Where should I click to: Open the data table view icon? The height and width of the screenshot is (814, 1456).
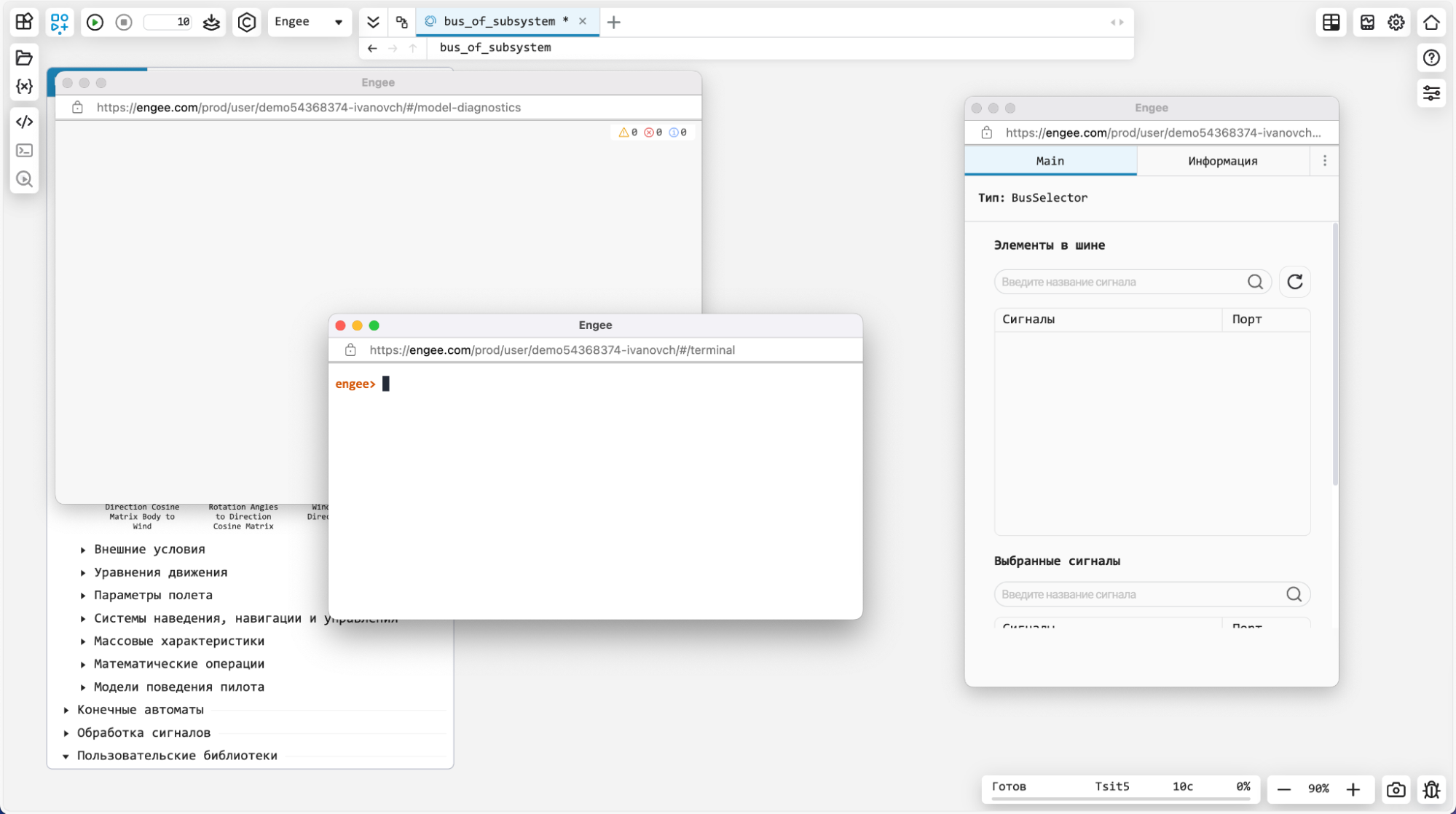(1331, 22)
